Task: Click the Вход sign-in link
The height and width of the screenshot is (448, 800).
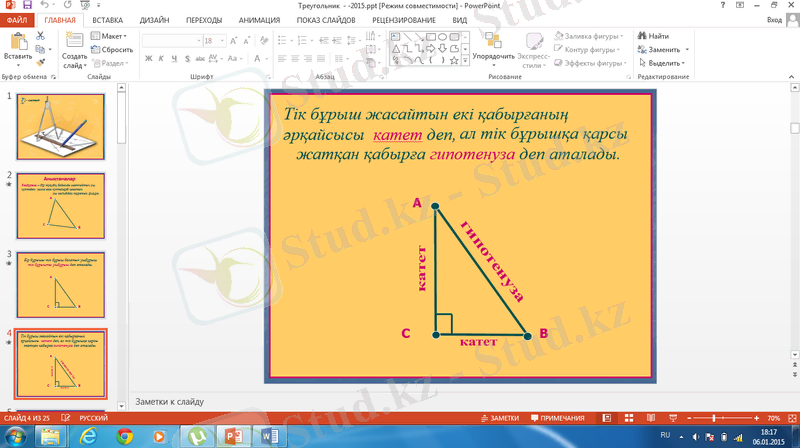Action: [x=774, y=19]
